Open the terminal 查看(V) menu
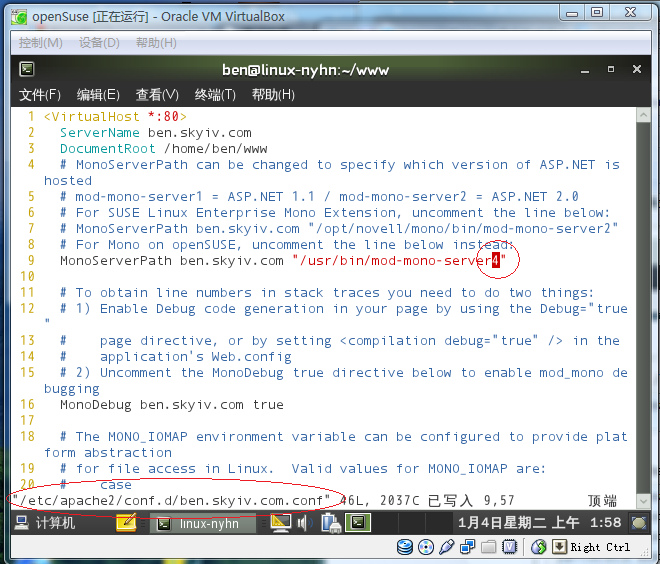The width and height of the screenshot is (660, 564). (x=157, y=95)
